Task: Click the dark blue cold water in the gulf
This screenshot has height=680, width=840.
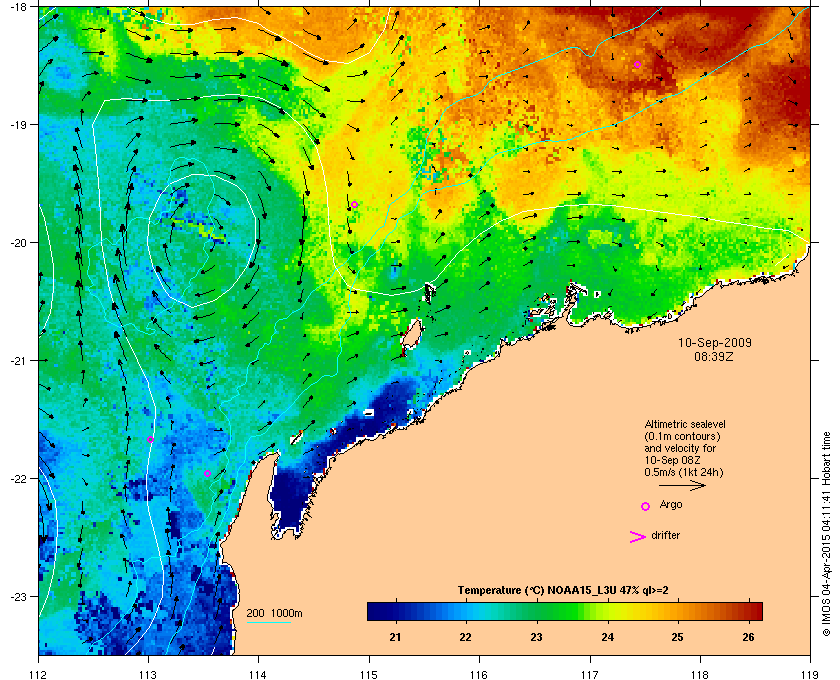Action: point(292,496)
